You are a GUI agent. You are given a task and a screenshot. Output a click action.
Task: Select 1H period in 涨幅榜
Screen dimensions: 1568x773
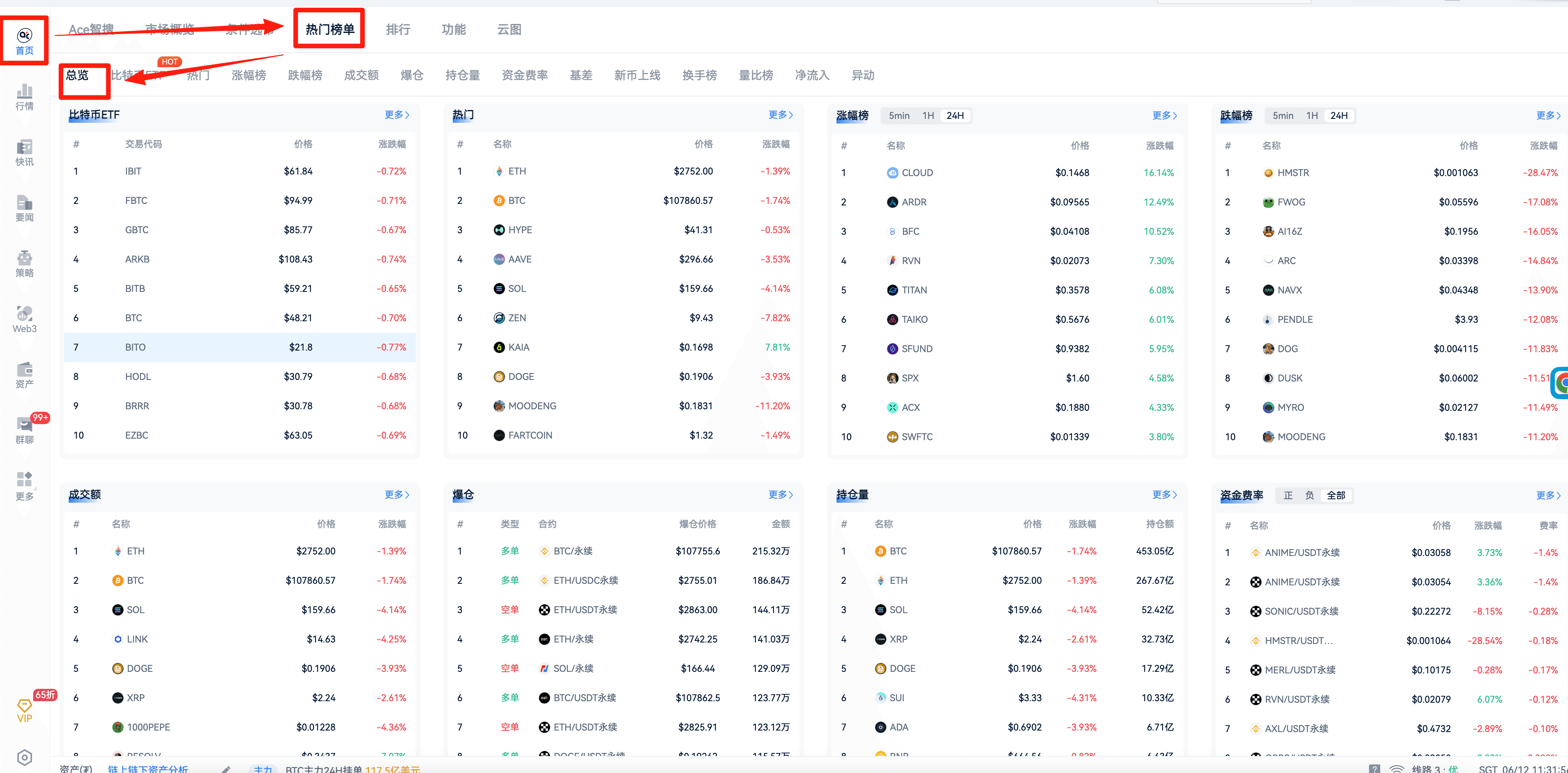[x=928, y=116]
